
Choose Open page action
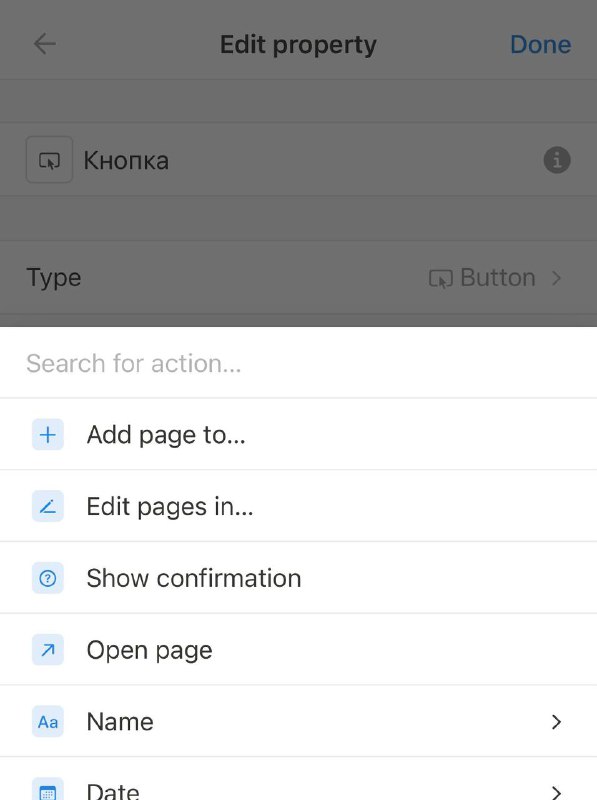pos(298,650)
